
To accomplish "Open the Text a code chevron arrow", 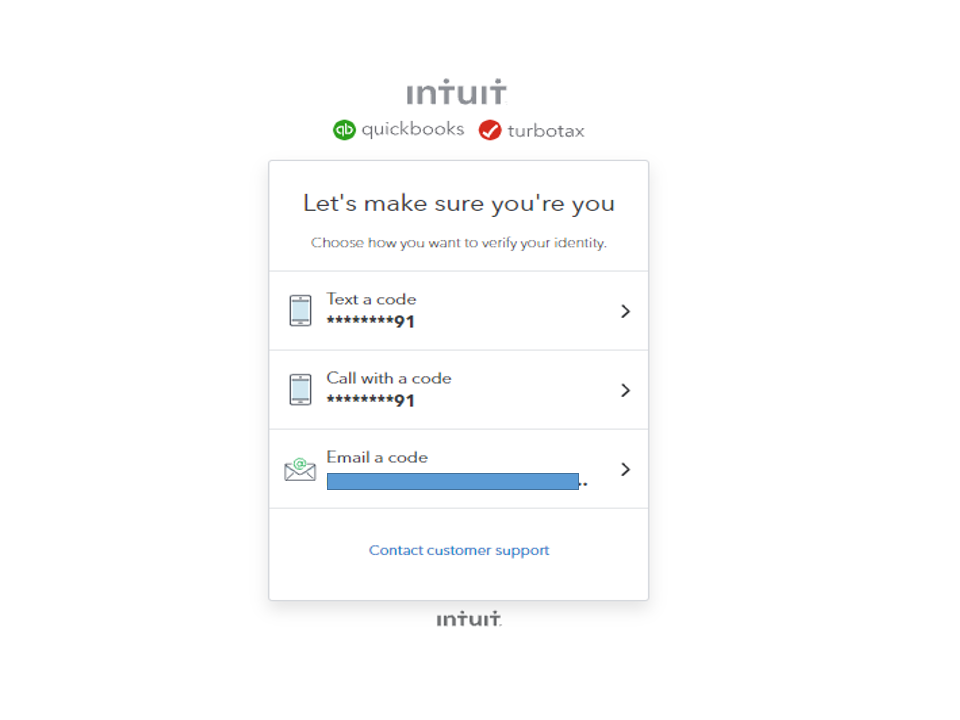I will (625, 311).
